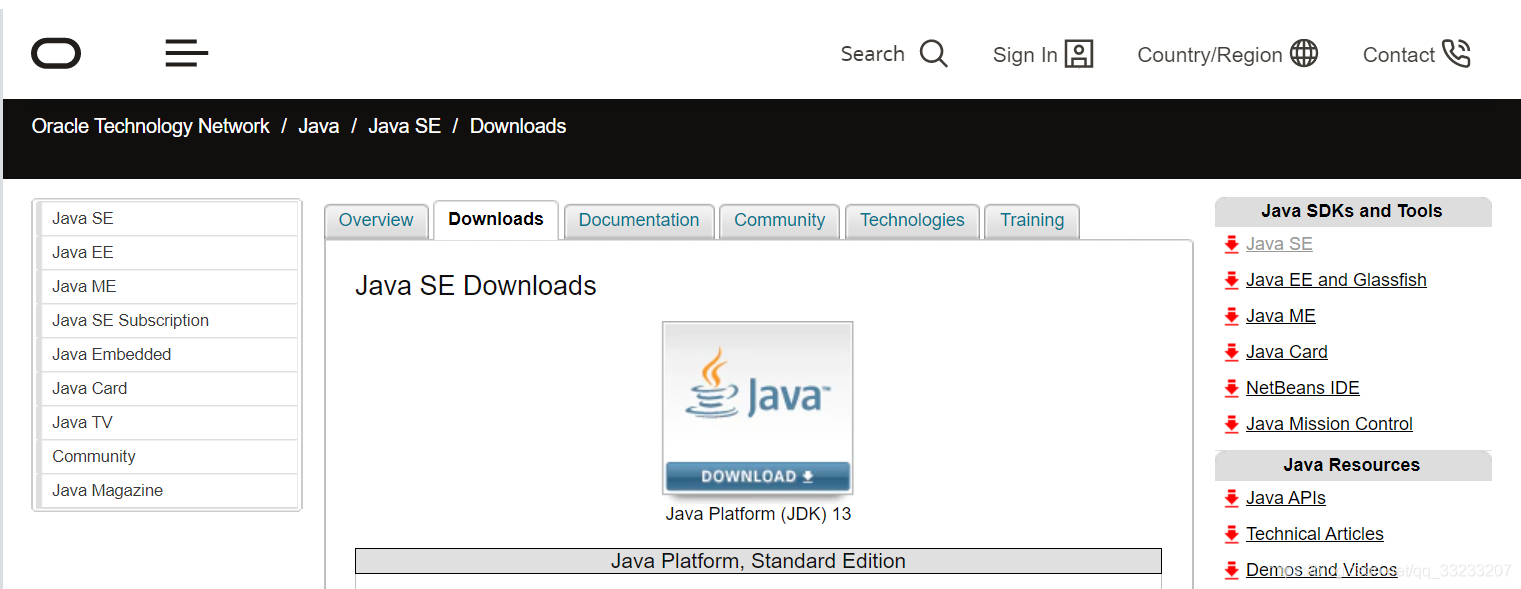
Task: Open NetBeans IDE link
Action: point(1303,388)
